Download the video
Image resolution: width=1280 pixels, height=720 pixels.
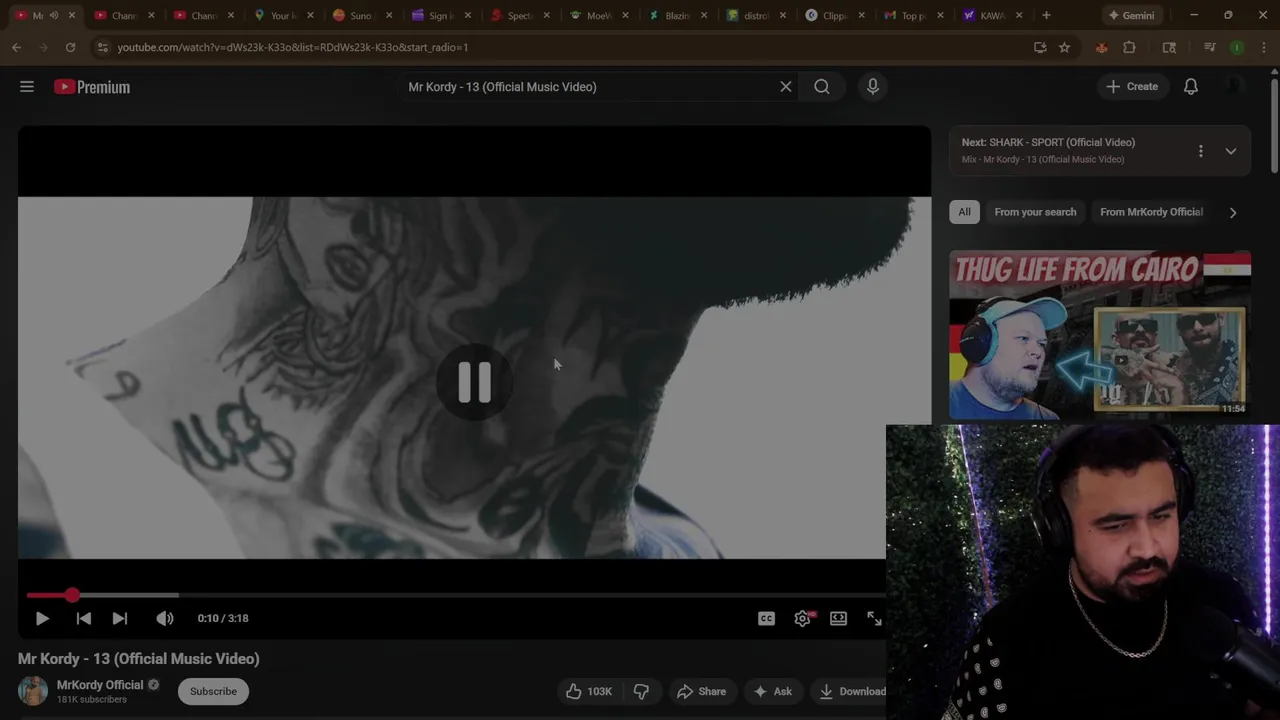(848, 691)
